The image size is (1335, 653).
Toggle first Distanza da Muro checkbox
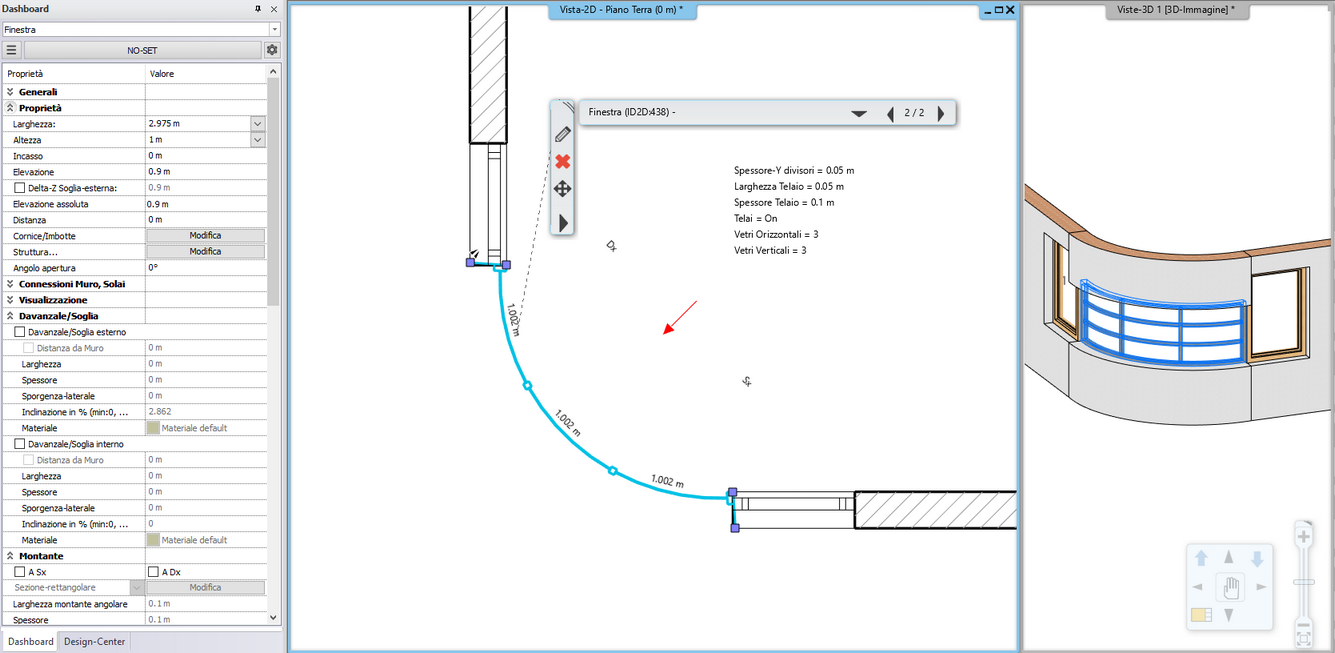pos(29,348)
